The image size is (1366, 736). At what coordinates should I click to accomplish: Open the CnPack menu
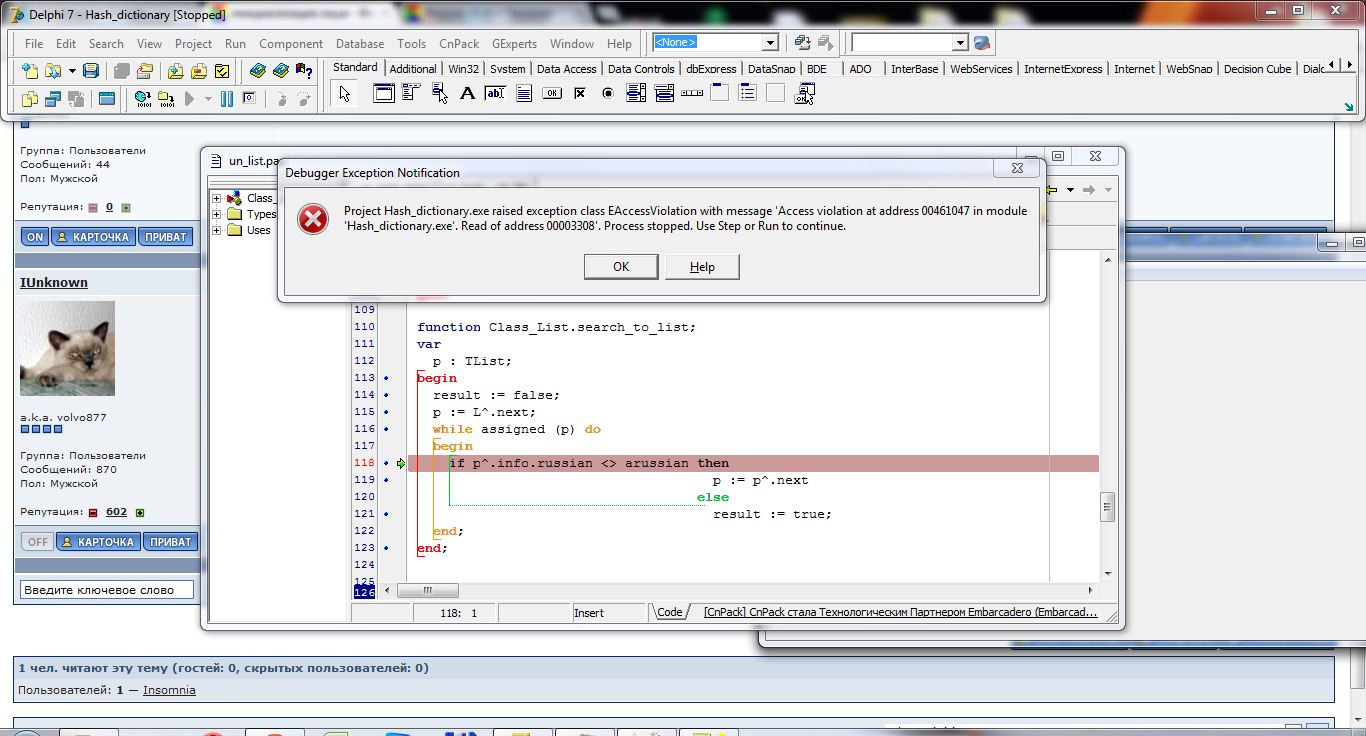459,44
